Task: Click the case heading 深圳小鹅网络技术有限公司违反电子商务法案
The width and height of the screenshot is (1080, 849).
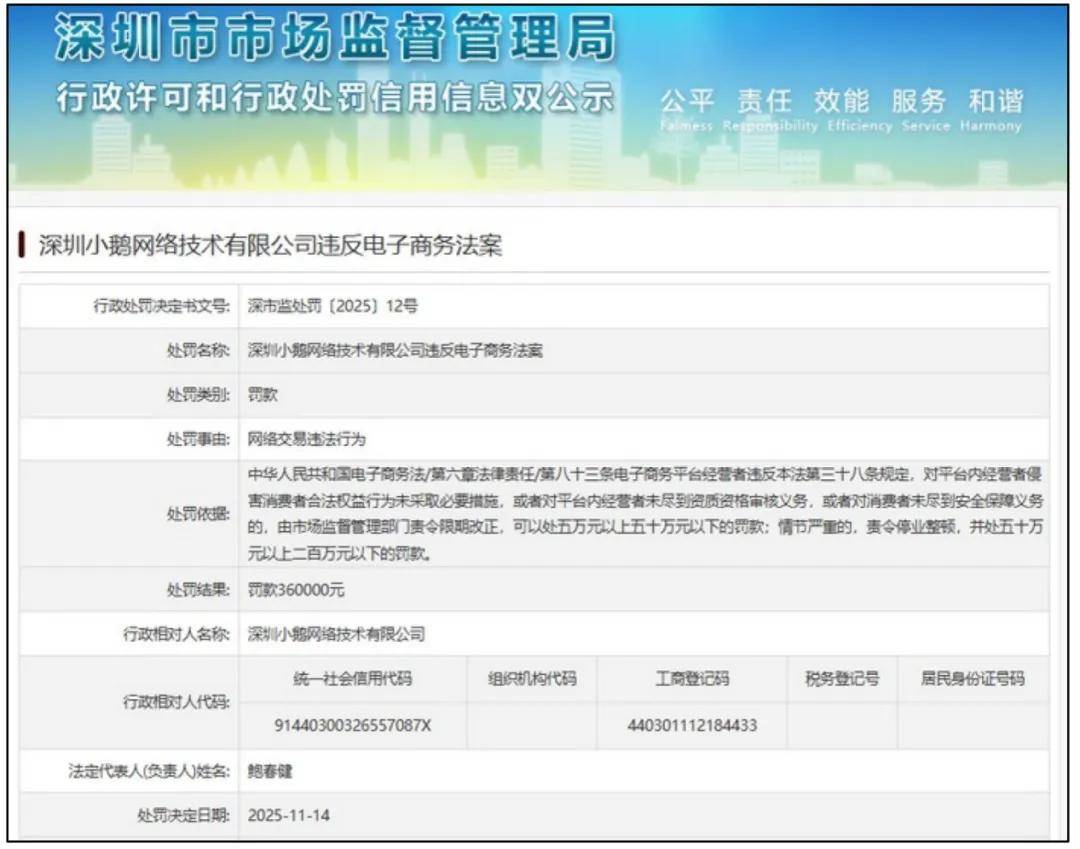Action: coord(271,244)
